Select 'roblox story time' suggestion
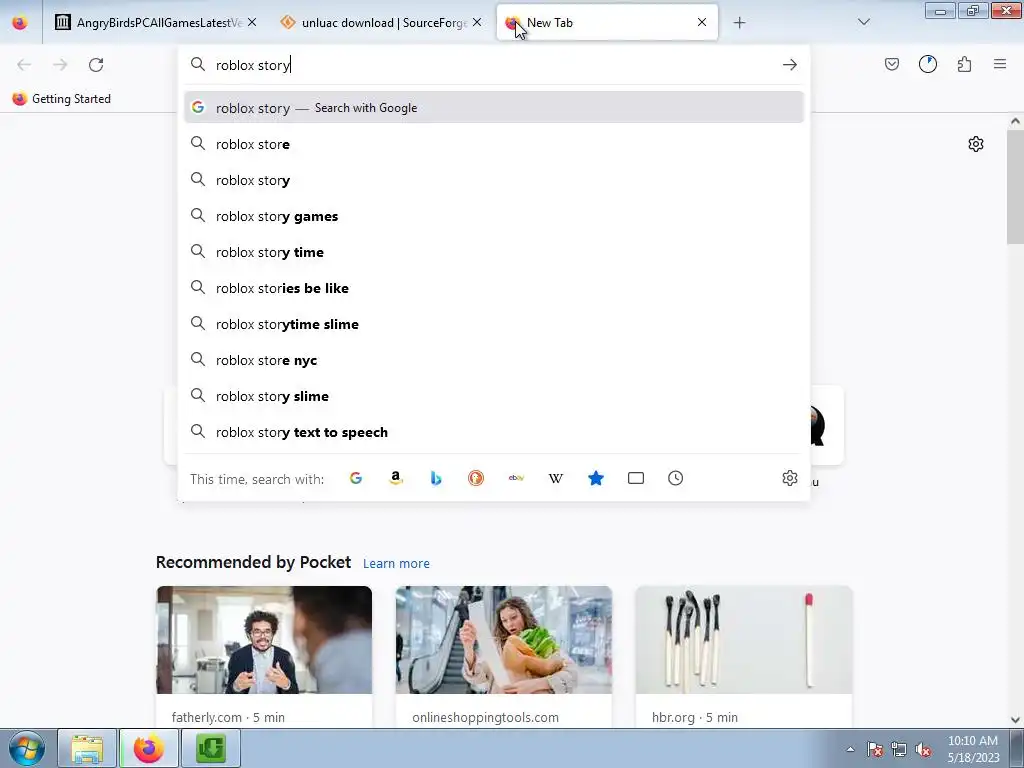 coord(494,251)
